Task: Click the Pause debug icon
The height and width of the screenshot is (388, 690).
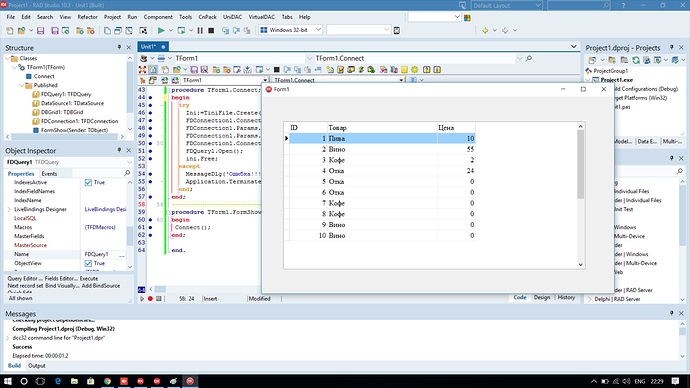Action: 200,30
